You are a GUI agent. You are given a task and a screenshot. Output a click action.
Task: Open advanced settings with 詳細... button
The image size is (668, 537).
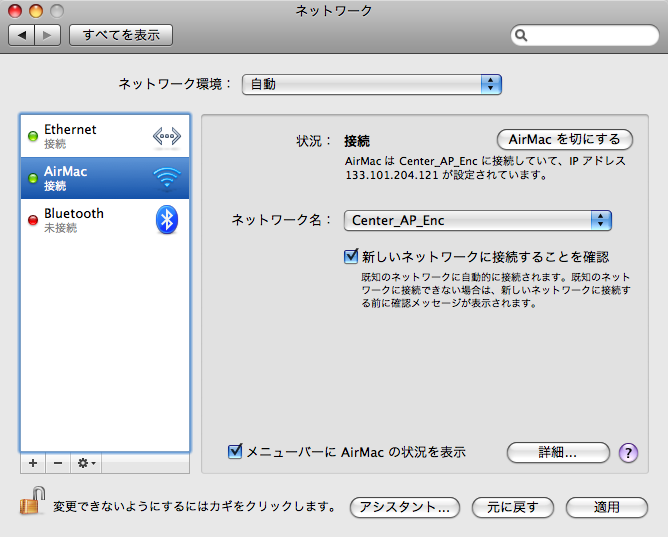(x=558, y=452)
